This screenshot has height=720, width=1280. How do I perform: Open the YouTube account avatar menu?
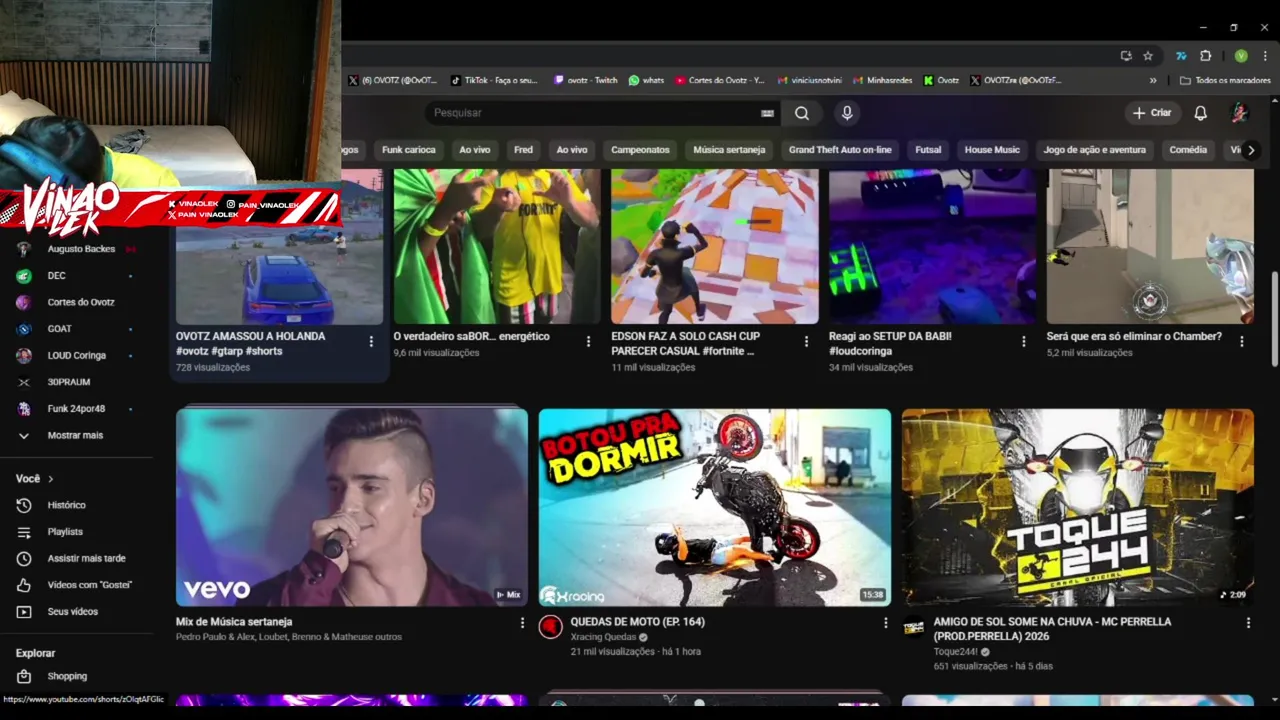1239,113
